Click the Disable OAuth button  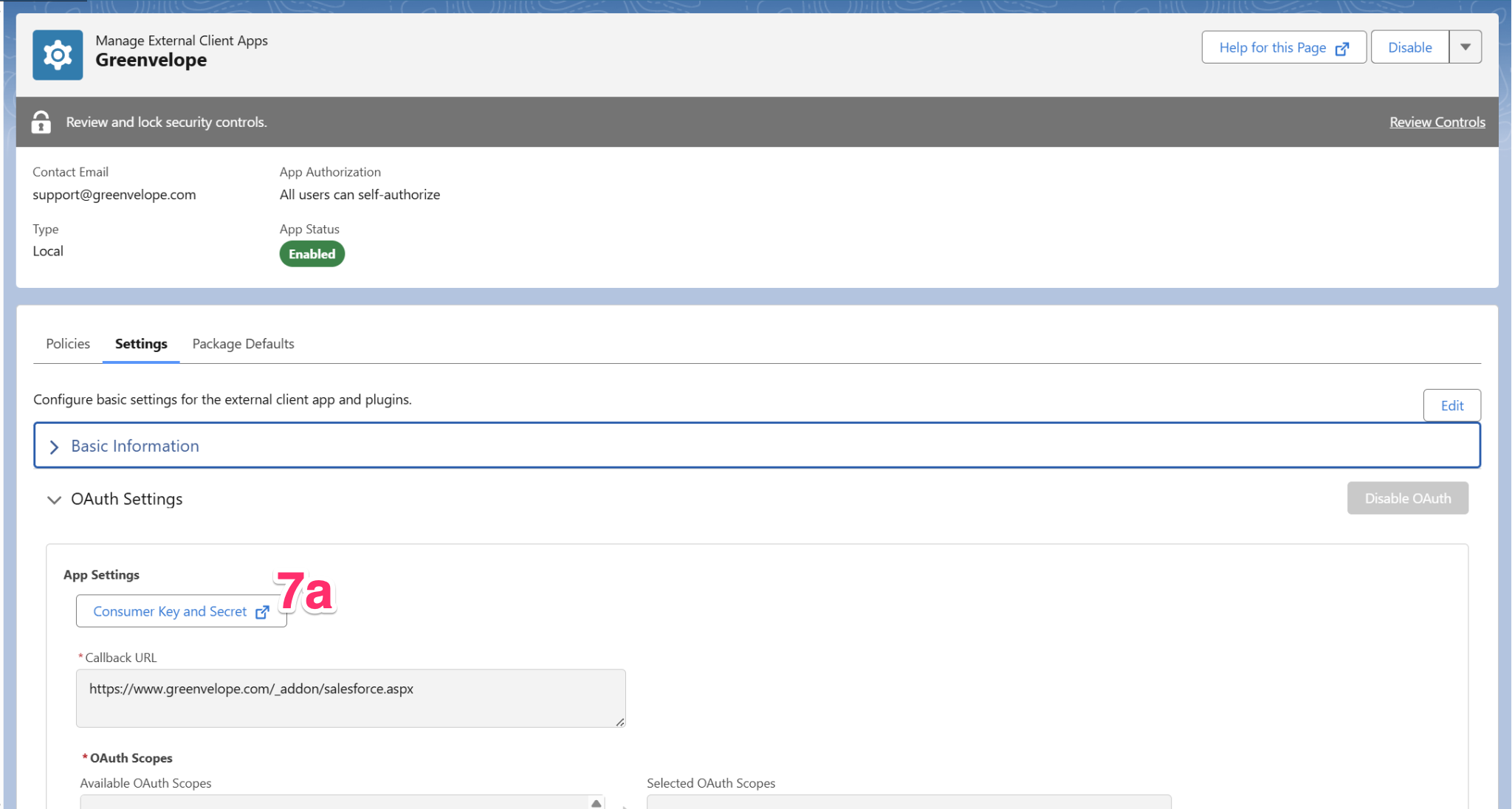coord(1407,498)
